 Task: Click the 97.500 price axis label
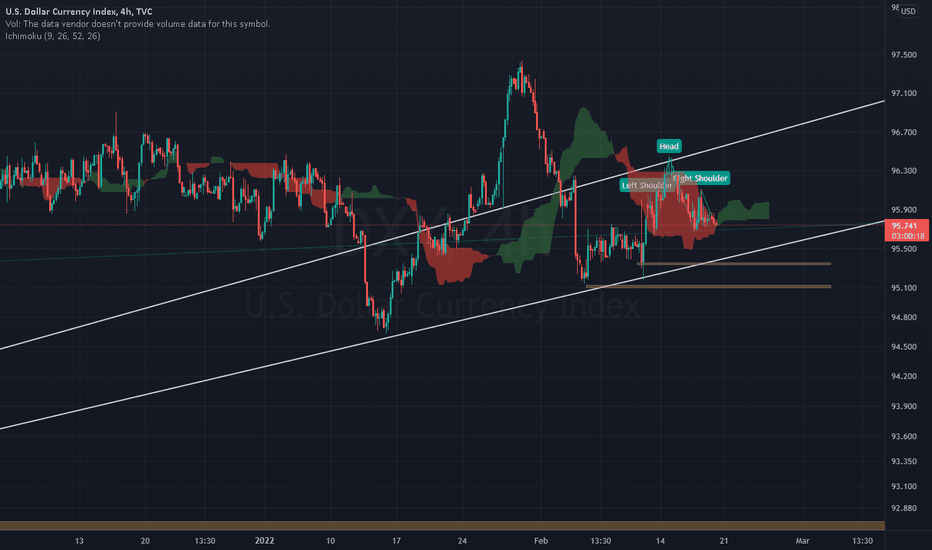pyautogui.click(x=903, y=55)
